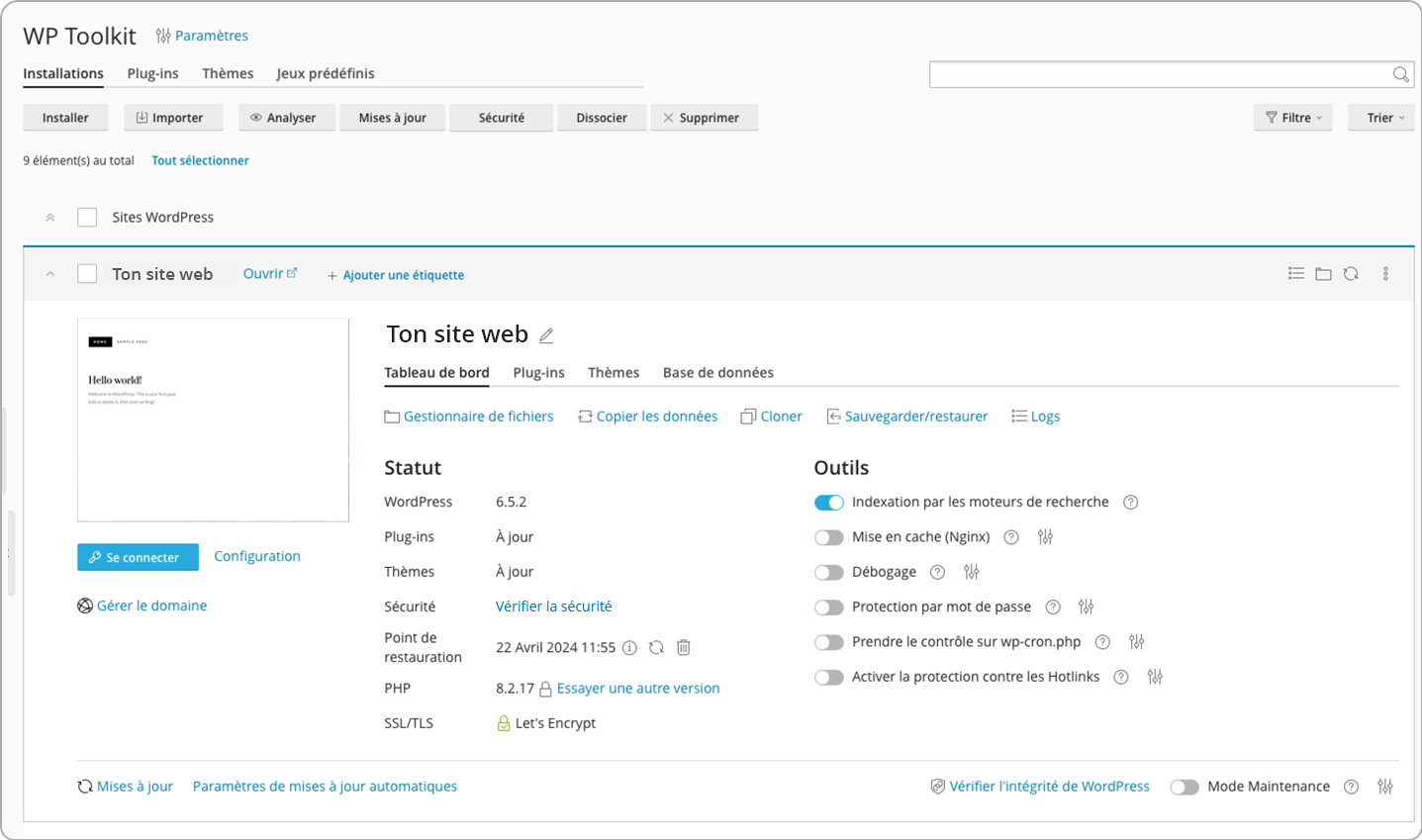Open the Filtre dropdown
This screenshot has width=1422, height=840.
pyautogui.click(x=1292, y=118)
